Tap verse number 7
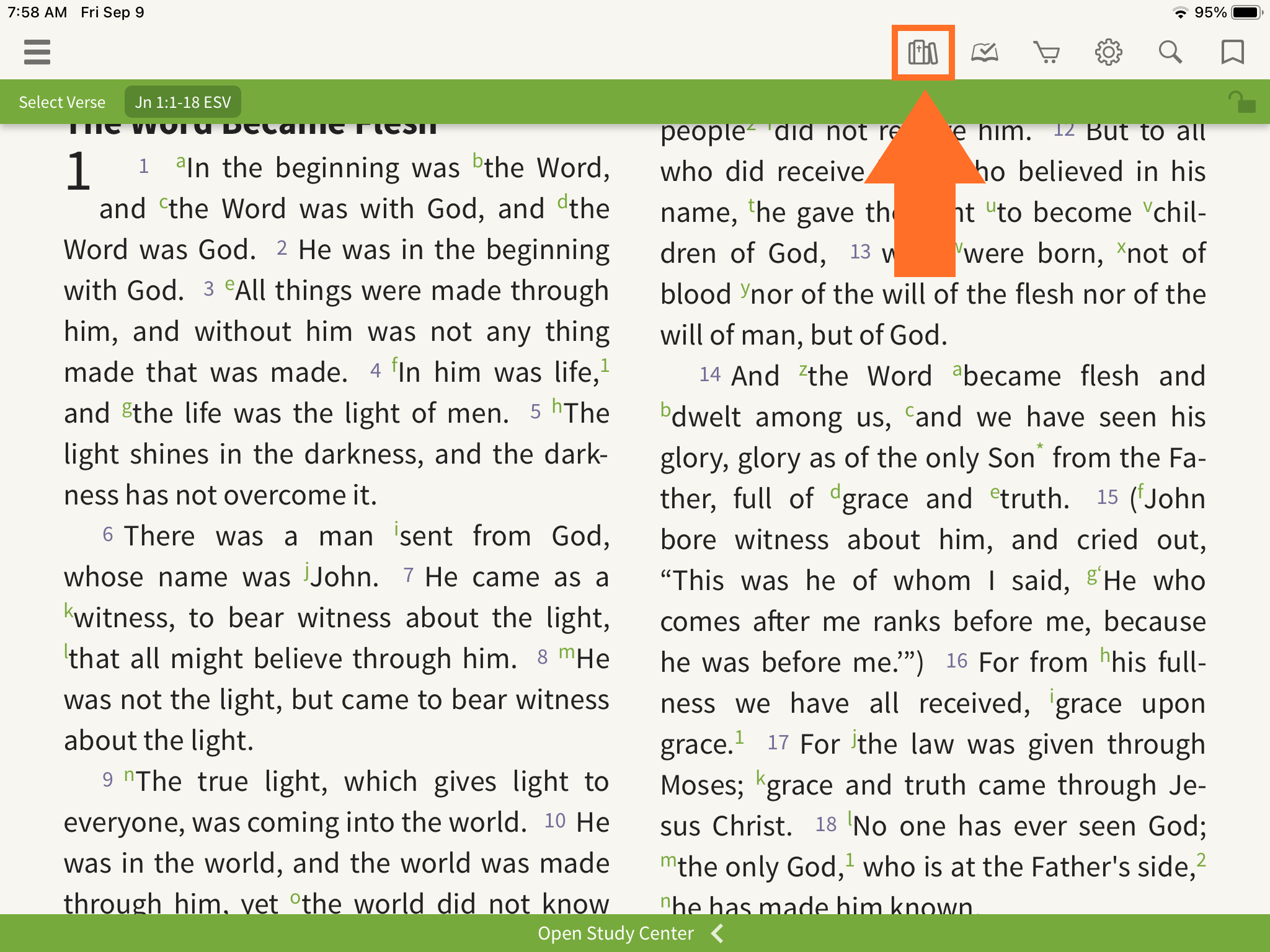The height and width of the screenshot is (952, 1270). [x=409, y=575]
